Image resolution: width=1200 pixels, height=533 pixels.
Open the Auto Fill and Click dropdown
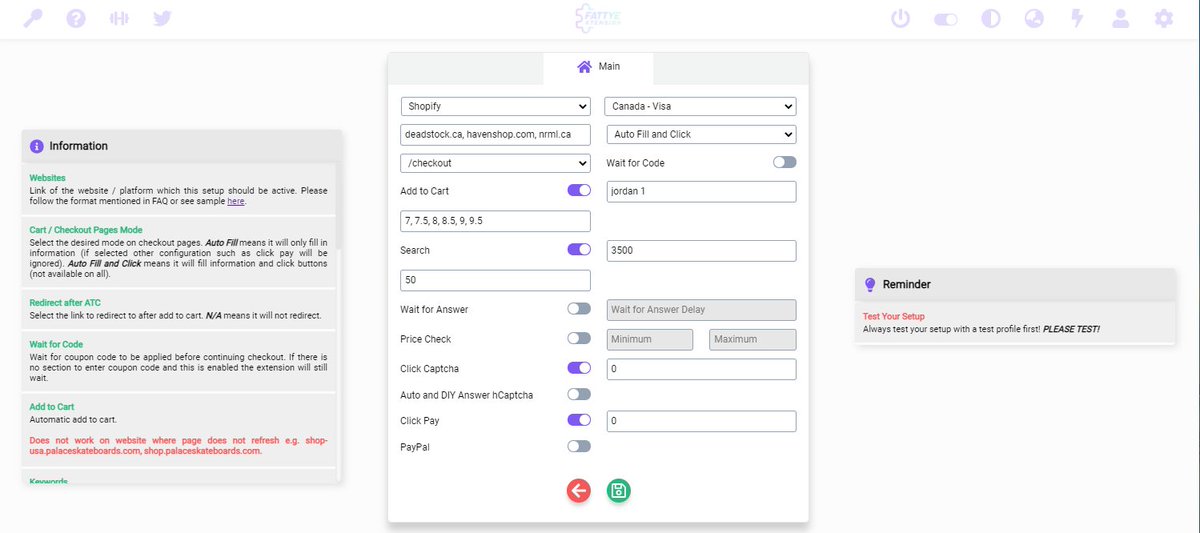701,134
